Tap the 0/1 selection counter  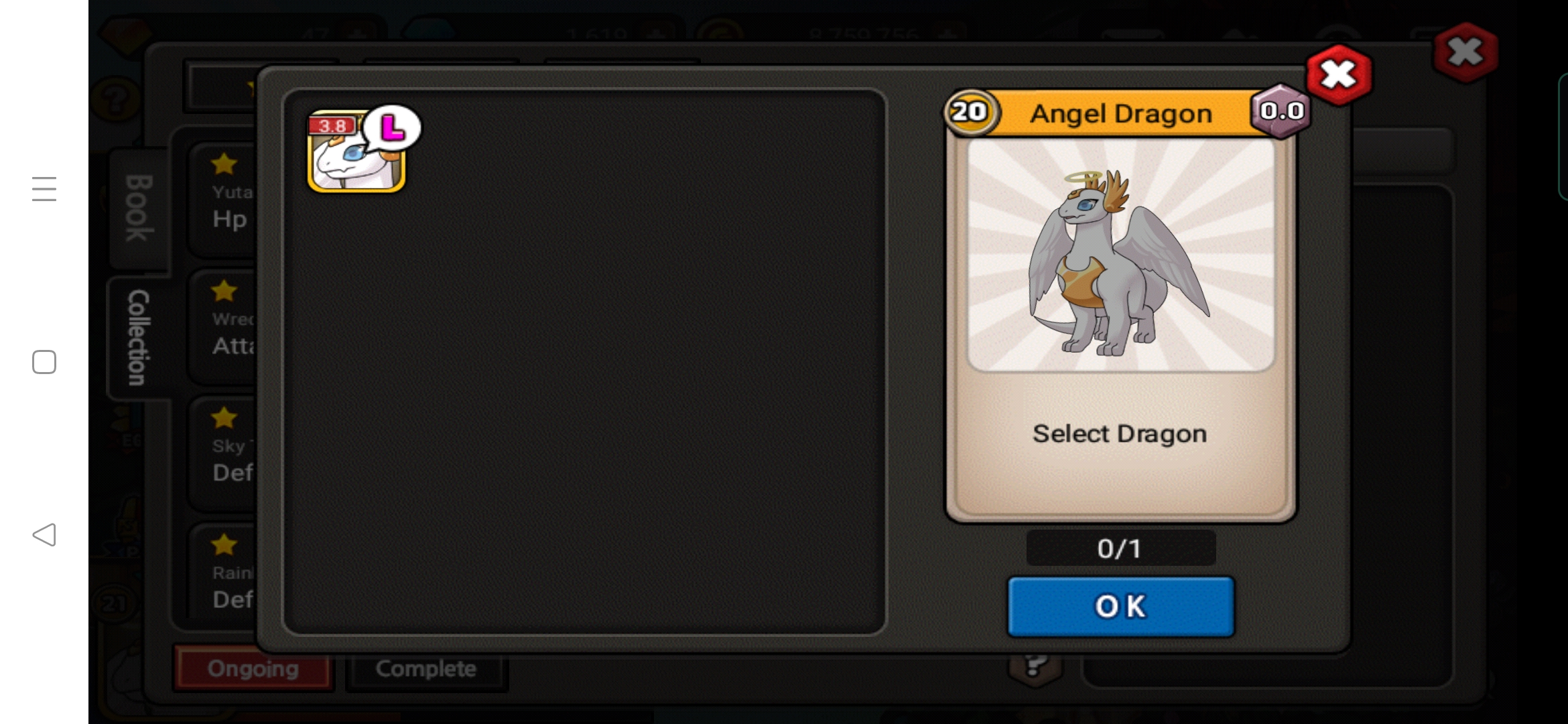point(1120,548)
